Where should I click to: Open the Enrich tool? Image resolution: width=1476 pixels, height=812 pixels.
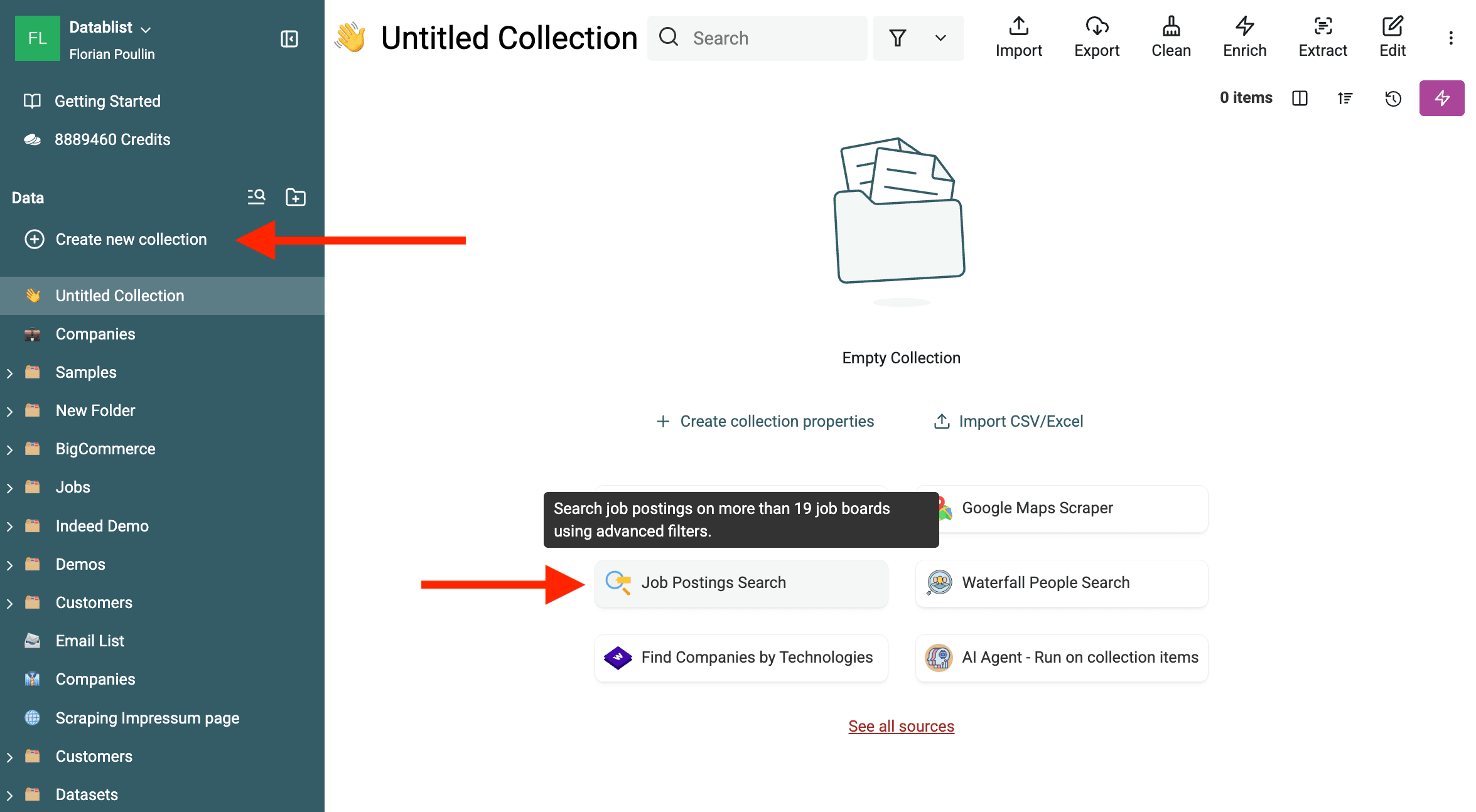pyautogui.click(x=1244, y=38)
